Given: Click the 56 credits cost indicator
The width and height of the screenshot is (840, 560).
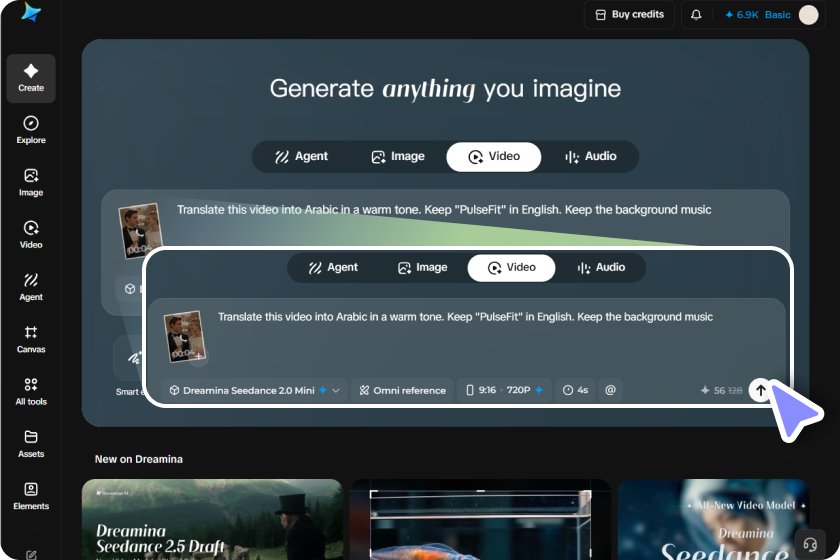Looking at the screenshot, I should click(721, 390).
